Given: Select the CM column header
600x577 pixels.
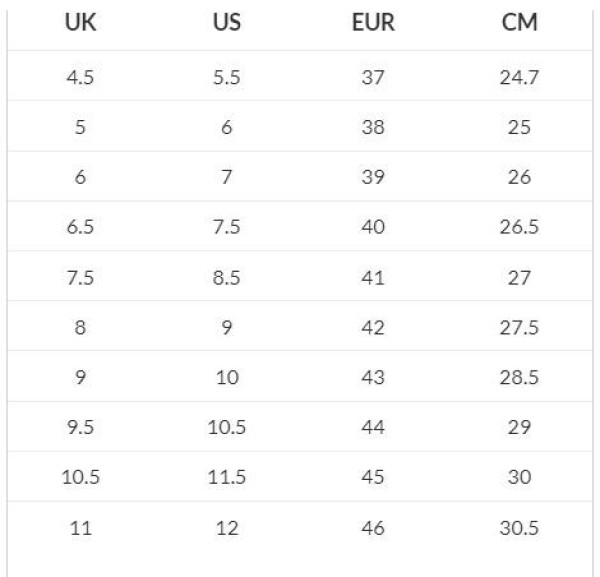Looking at the screenshot, I should click(x=520, y=23).
